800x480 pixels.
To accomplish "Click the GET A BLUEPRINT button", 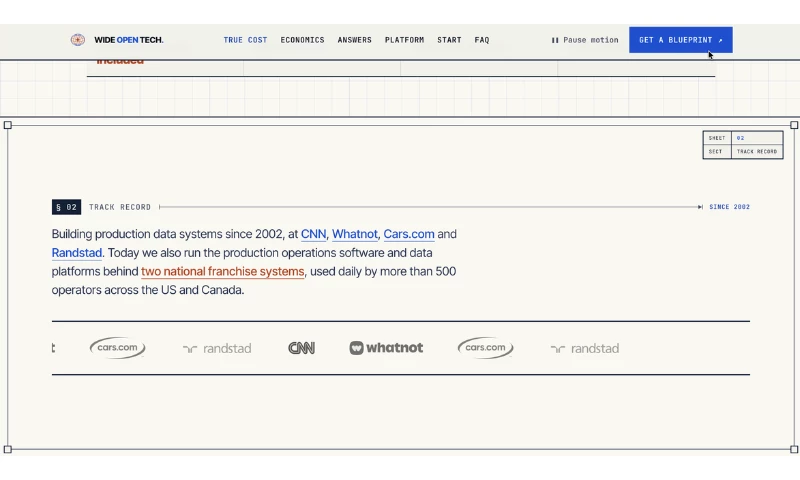I will pos(681,40).
